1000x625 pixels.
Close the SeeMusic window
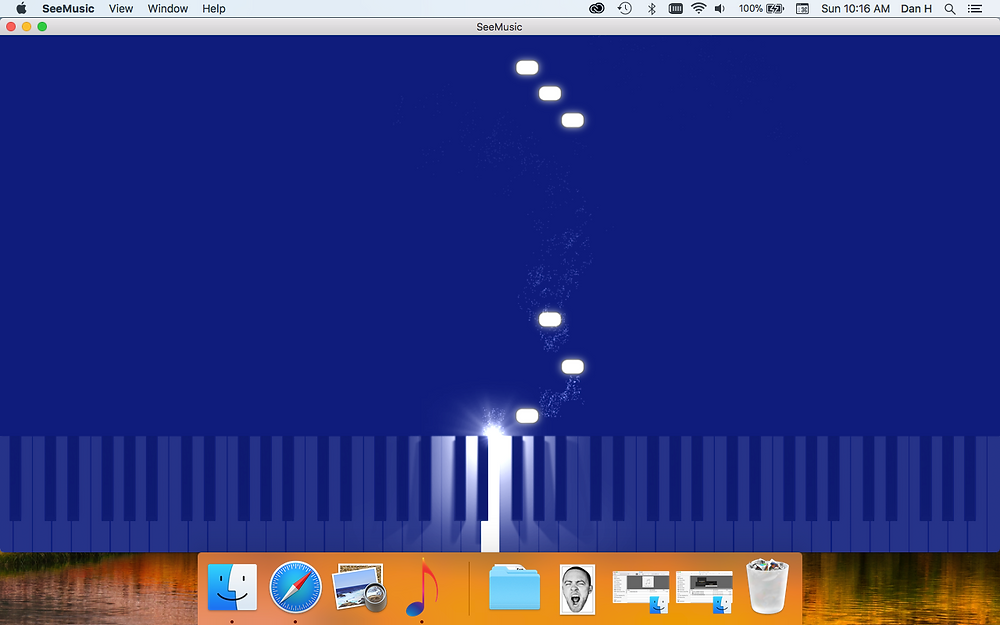(11, 26)
